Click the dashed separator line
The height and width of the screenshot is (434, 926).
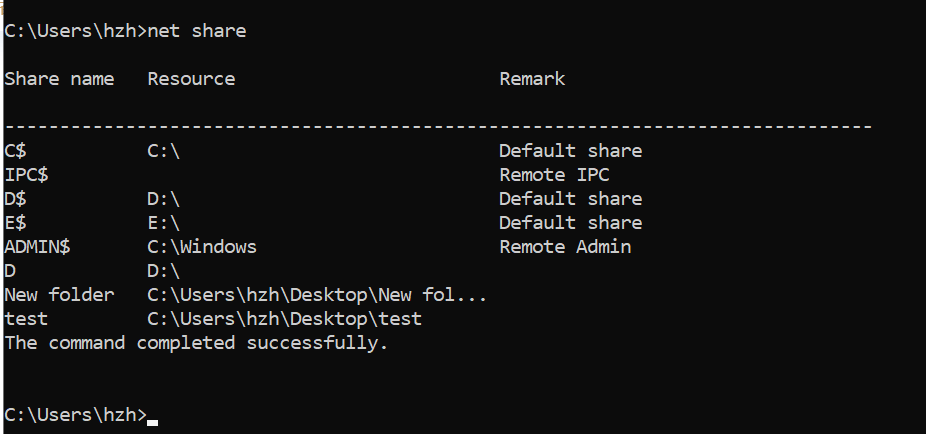(438, 126)
